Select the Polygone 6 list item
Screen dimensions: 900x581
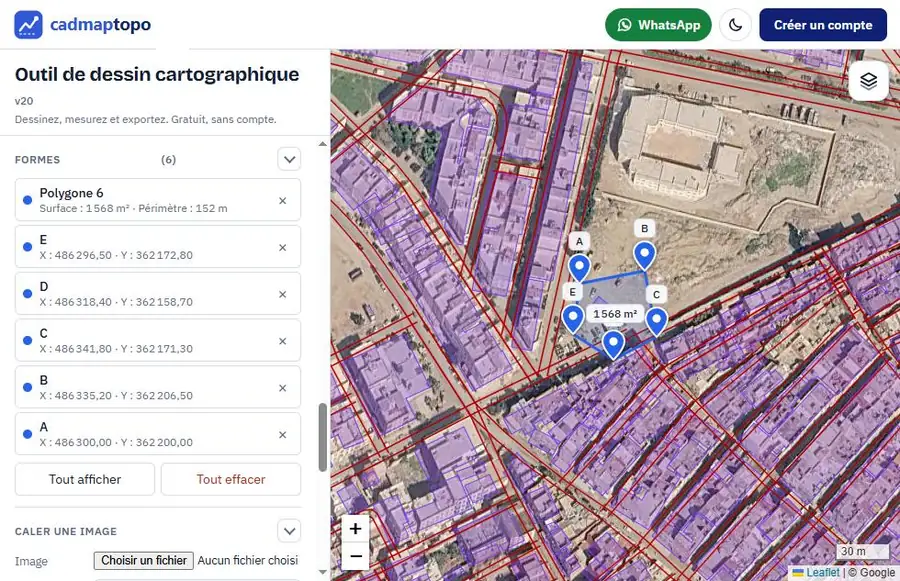158,200
